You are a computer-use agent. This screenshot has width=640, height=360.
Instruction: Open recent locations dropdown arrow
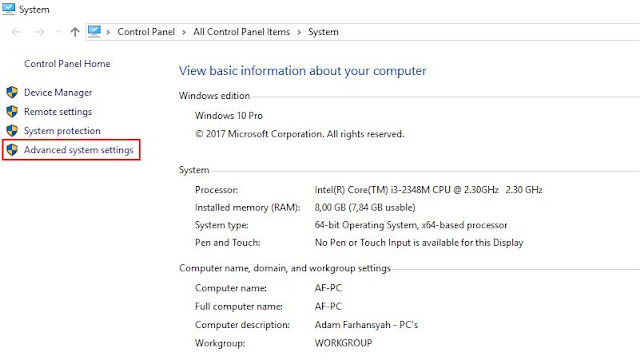(x=58, y=31)
